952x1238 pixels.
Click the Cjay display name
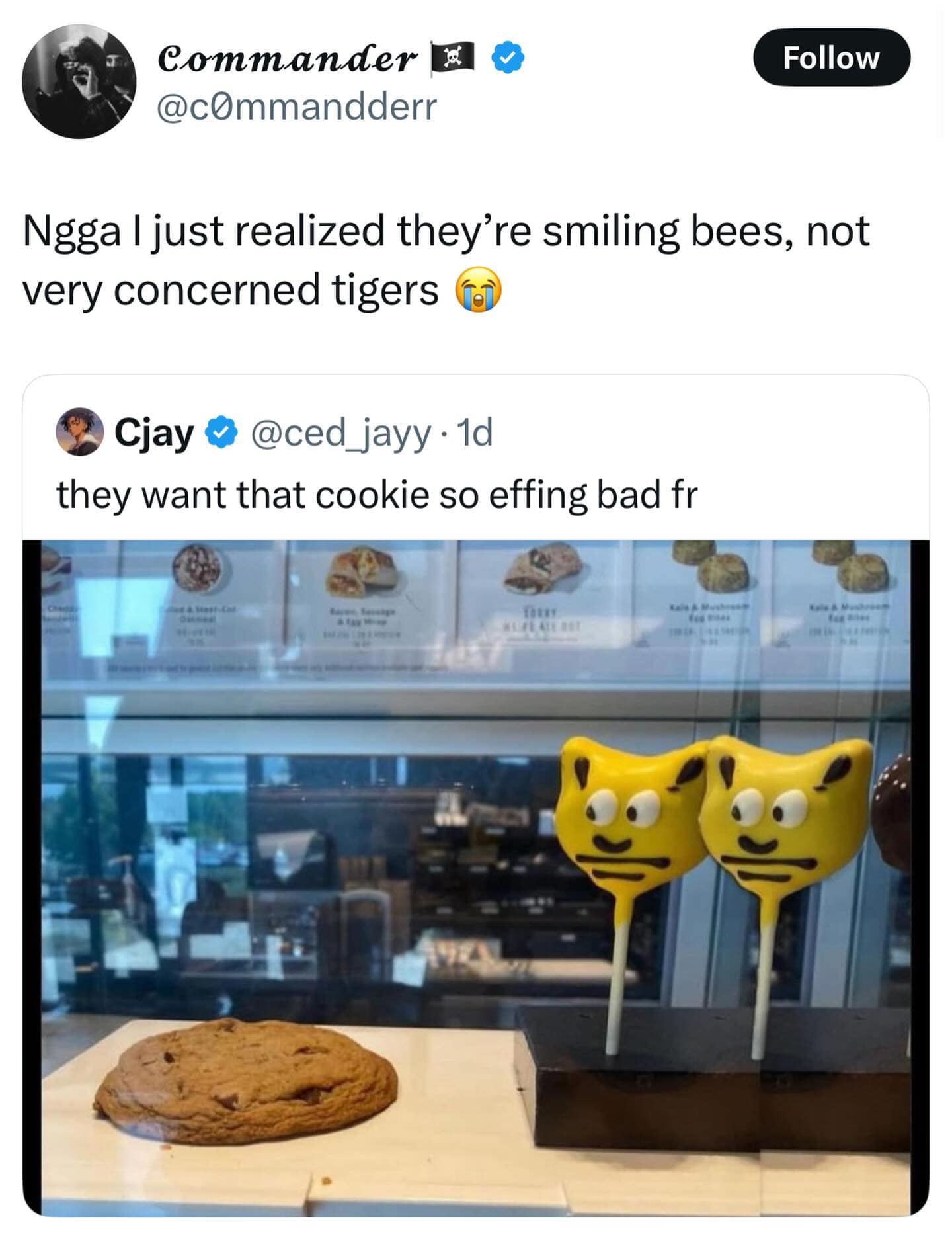click(154, 433)
